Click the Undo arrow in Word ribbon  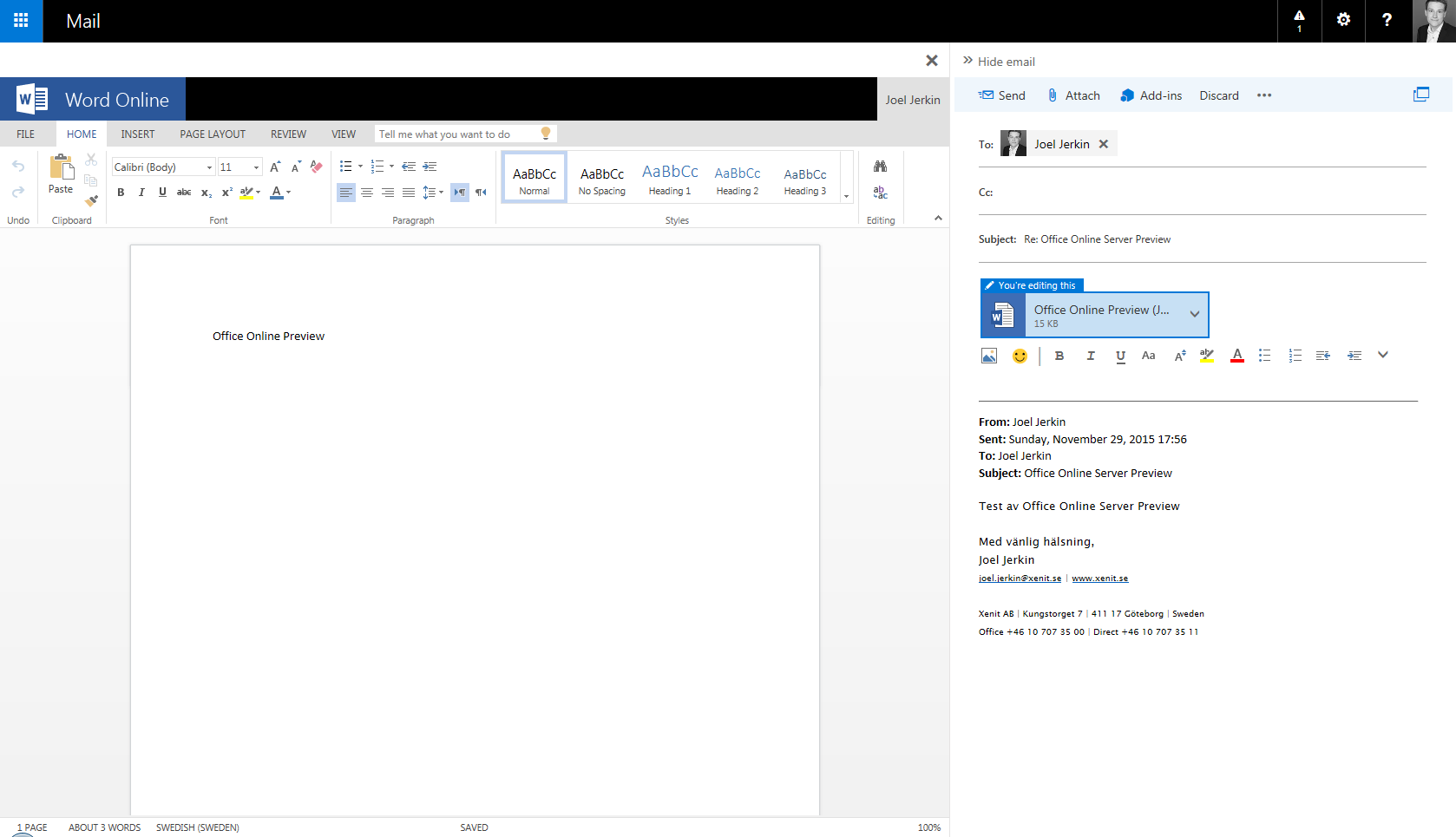[18, 167]
